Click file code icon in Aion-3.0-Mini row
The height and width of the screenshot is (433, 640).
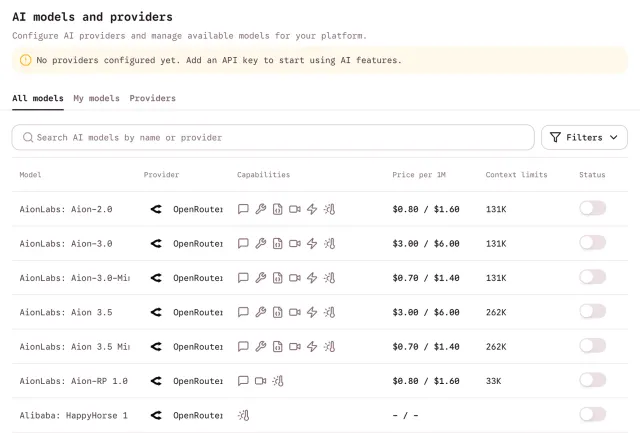point(278,278)
